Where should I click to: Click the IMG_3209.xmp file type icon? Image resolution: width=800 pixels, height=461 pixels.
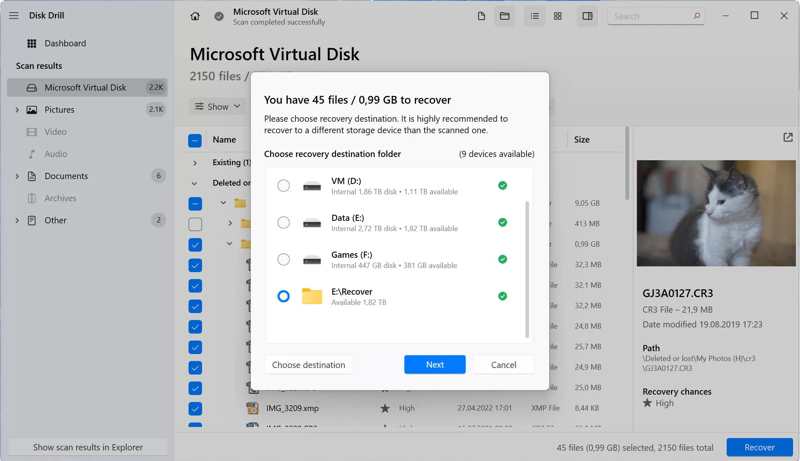pos(252,408)
